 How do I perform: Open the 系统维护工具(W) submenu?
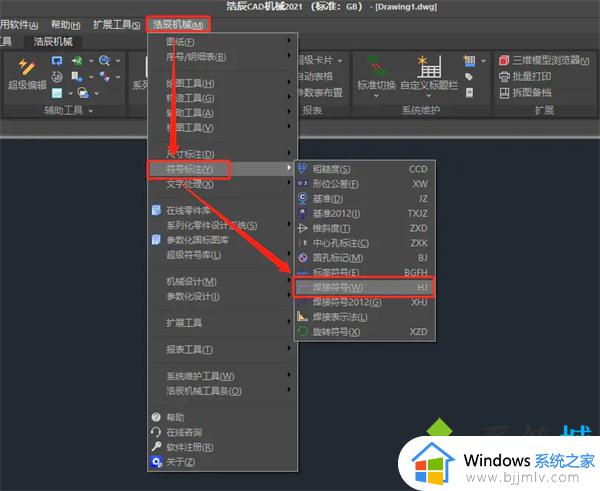point(222,376)
